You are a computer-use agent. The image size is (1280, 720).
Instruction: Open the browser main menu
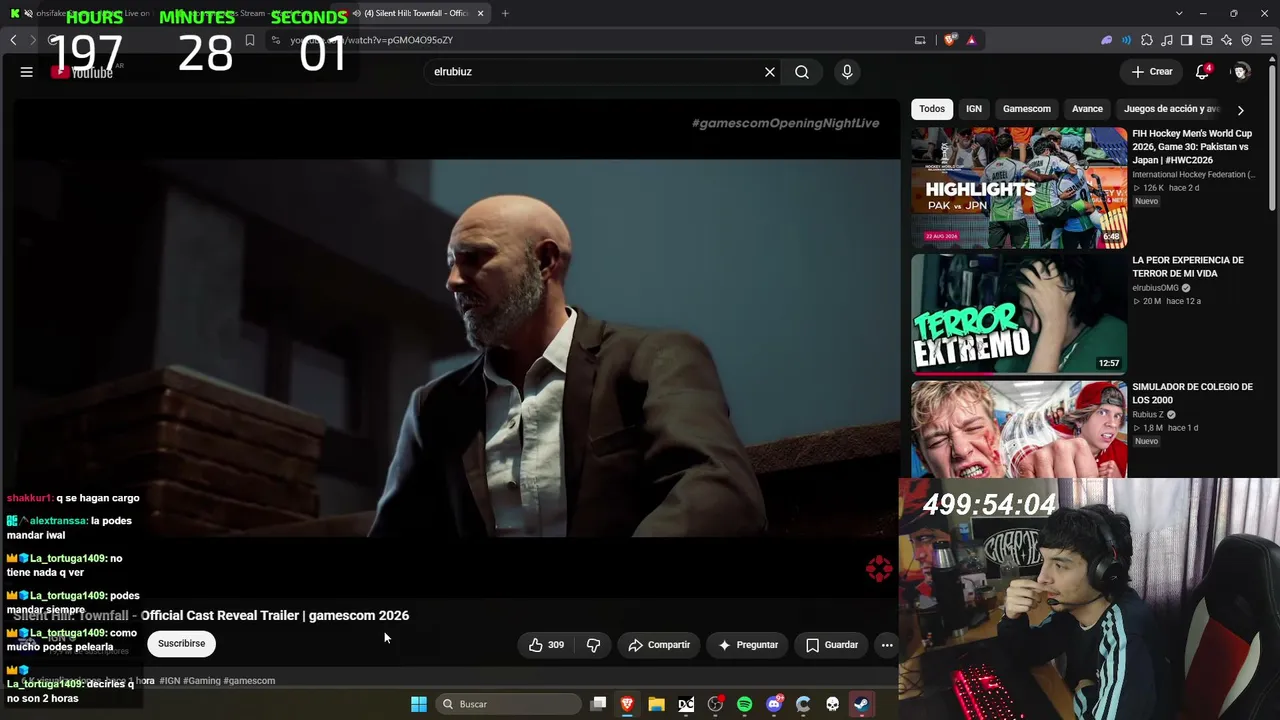point(1266,40)
